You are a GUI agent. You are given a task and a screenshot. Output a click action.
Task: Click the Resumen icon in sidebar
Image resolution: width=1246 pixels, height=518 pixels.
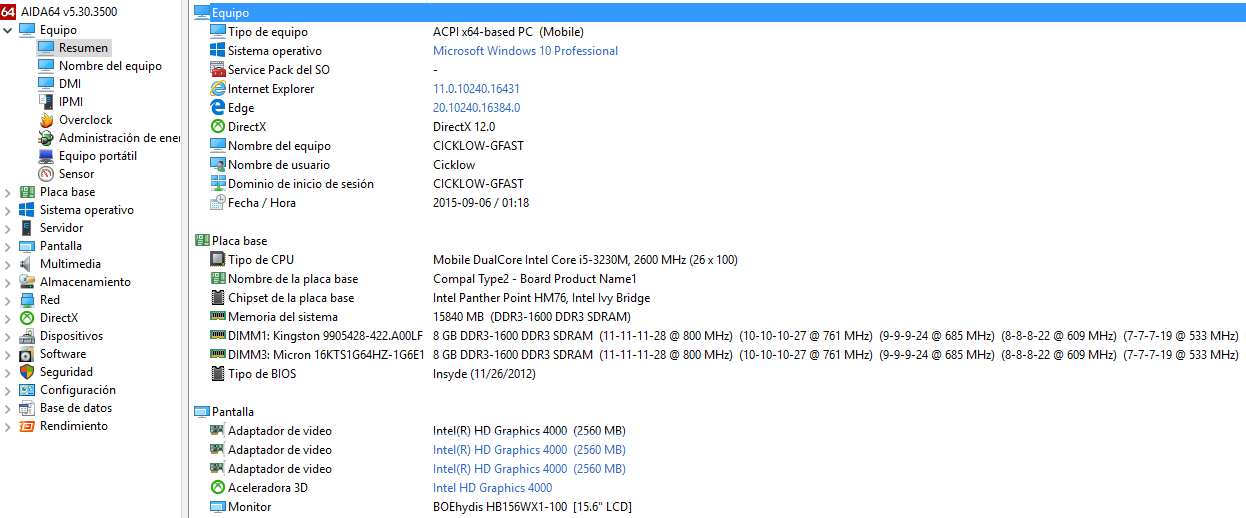pyautogui.click(x=46, y=48)
